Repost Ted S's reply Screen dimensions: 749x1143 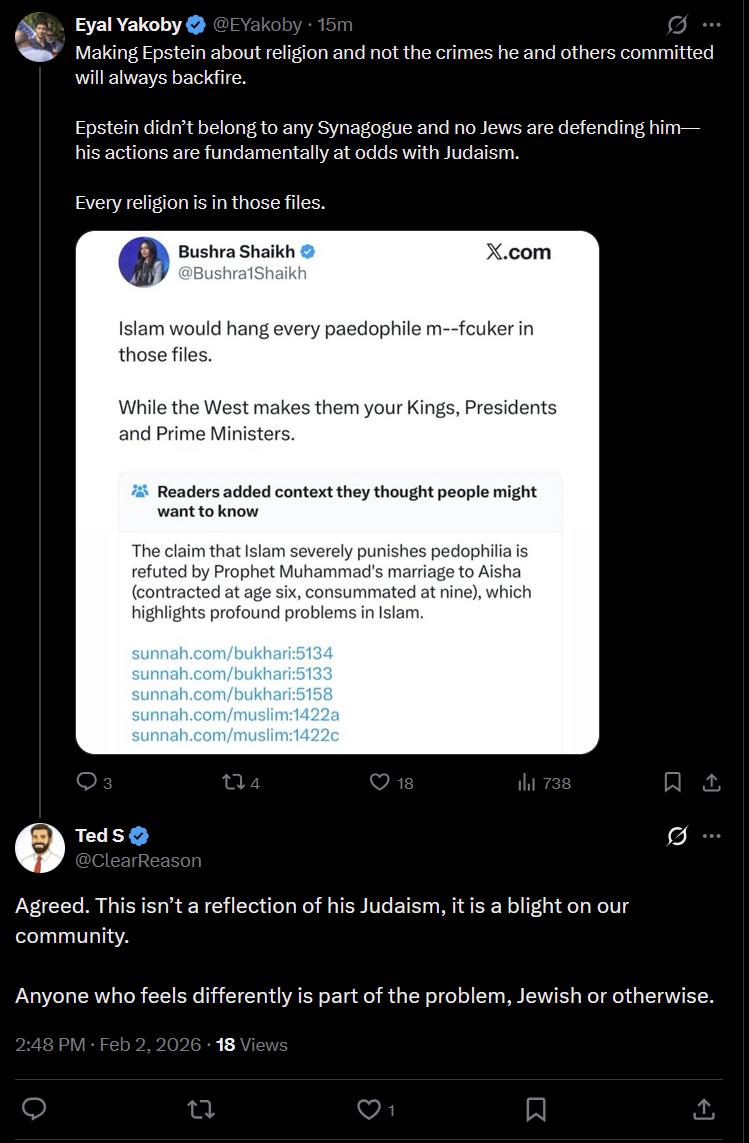[200, 1108]
